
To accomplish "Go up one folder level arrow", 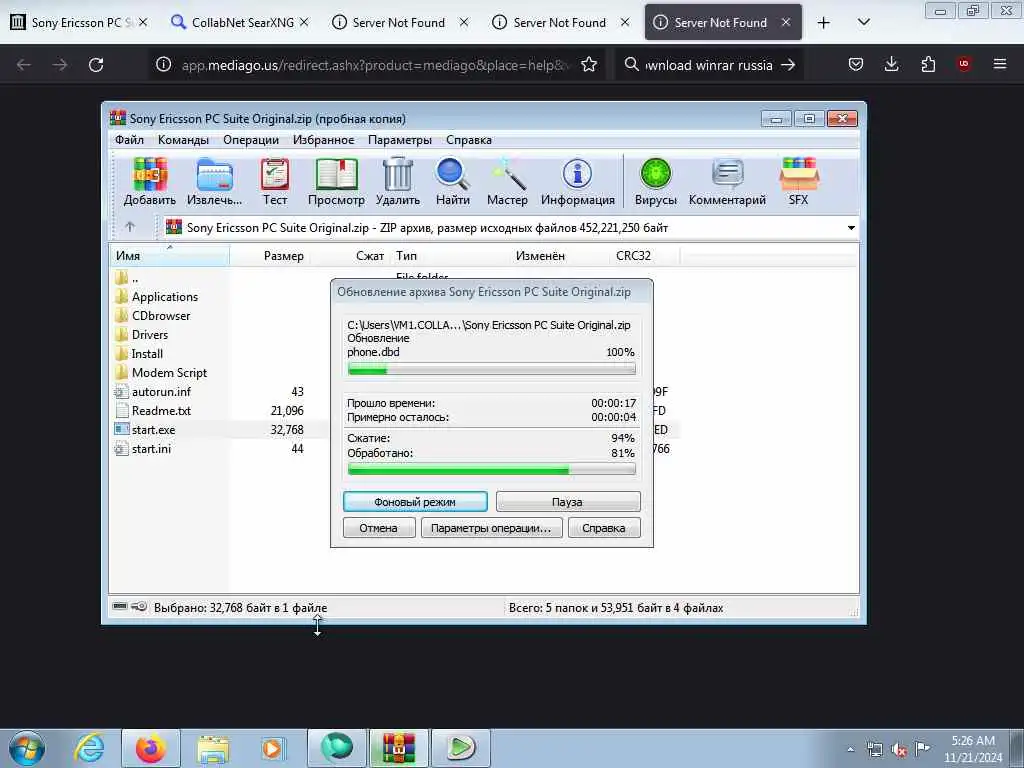I will click(130, 227).
